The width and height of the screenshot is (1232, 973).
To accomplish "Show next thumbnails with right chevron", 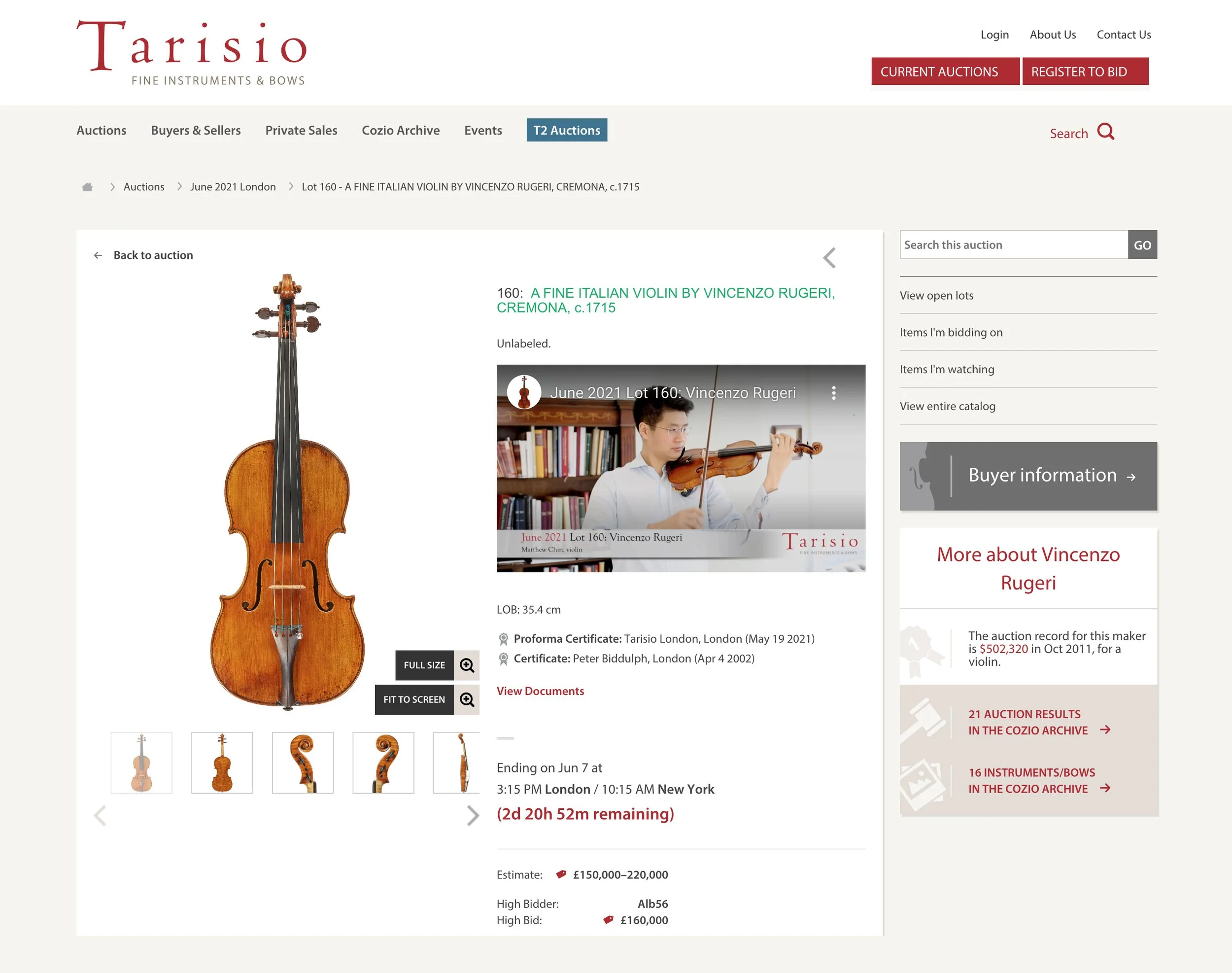I will [x=473, y=815].
